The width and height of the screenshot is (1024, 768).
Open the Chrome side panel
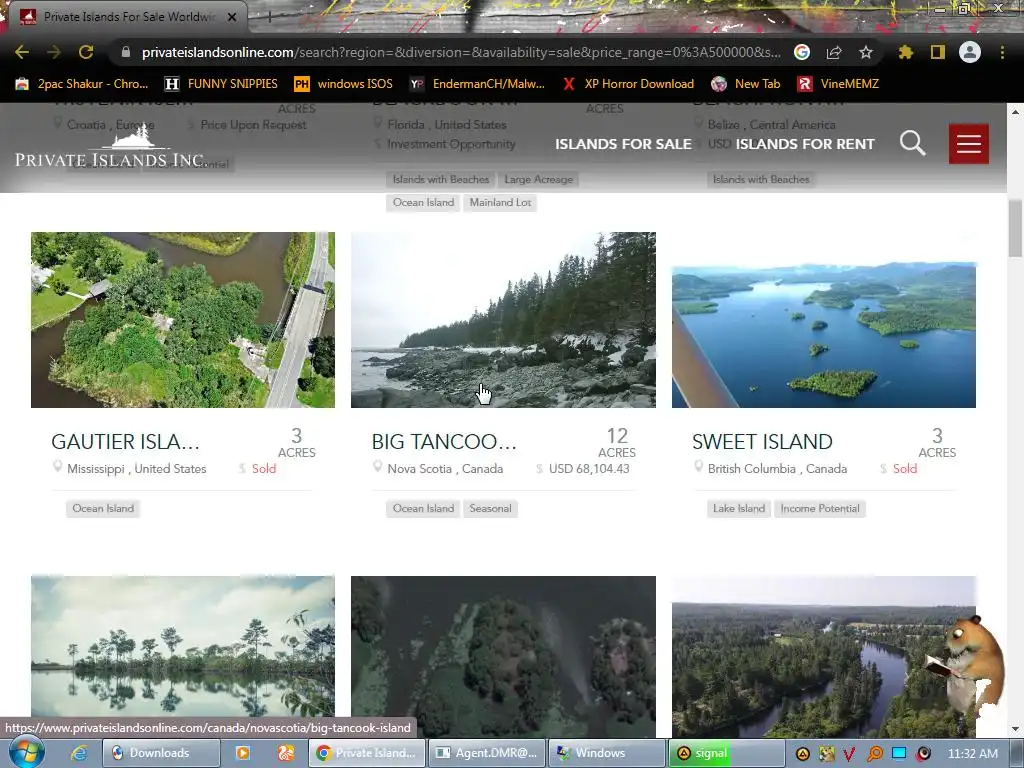pos(938,52)
